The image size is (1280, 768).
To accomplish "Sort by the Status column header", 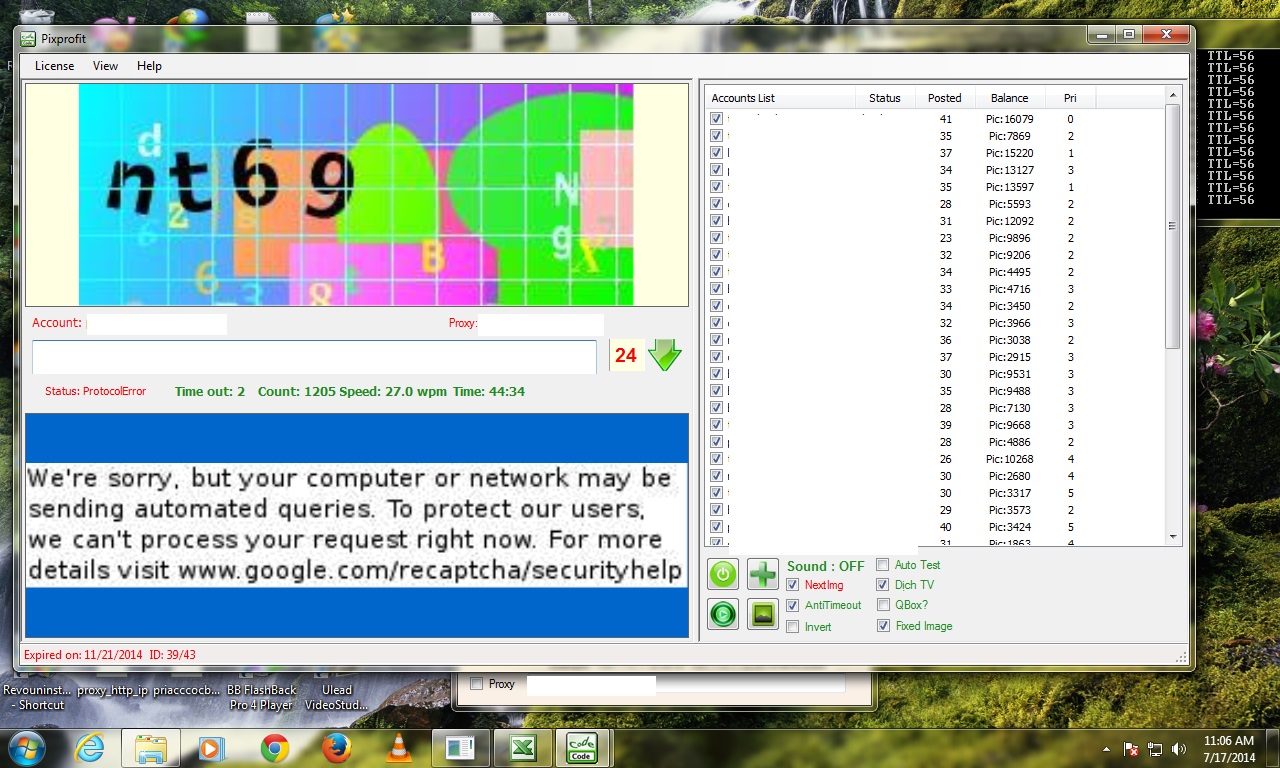I will 885,98.
